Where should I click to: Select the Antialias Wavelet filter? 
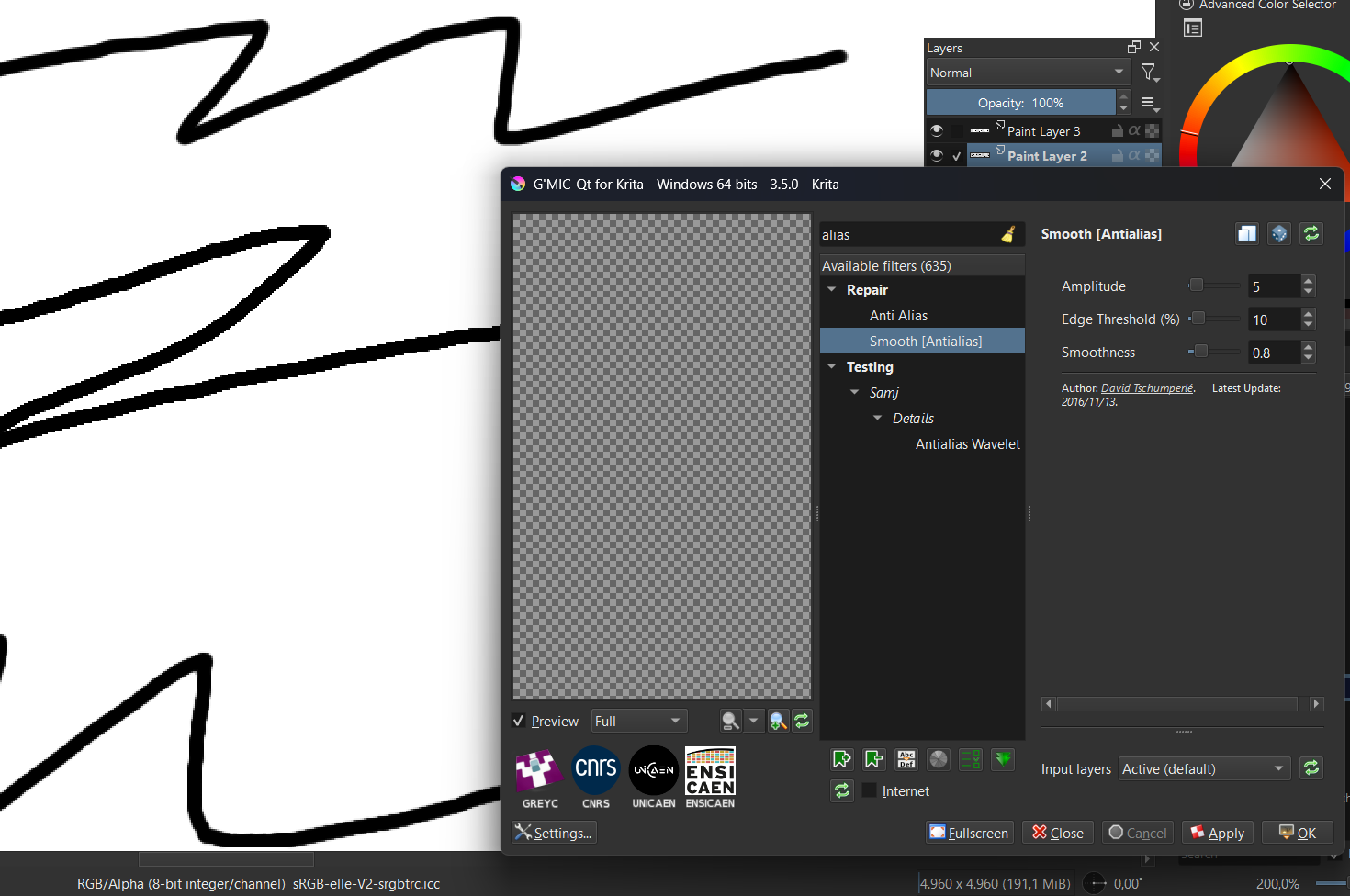(968, 444)
